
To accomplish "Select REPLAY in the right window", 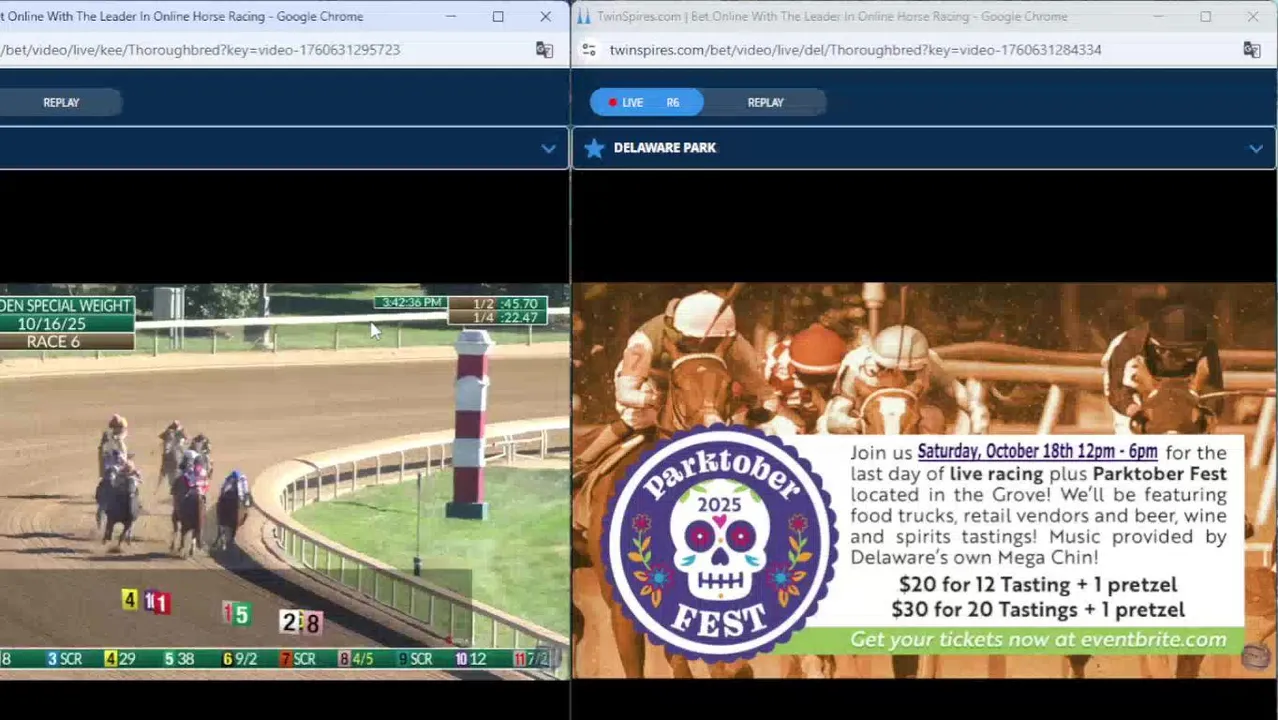I will tap(765, 102).
